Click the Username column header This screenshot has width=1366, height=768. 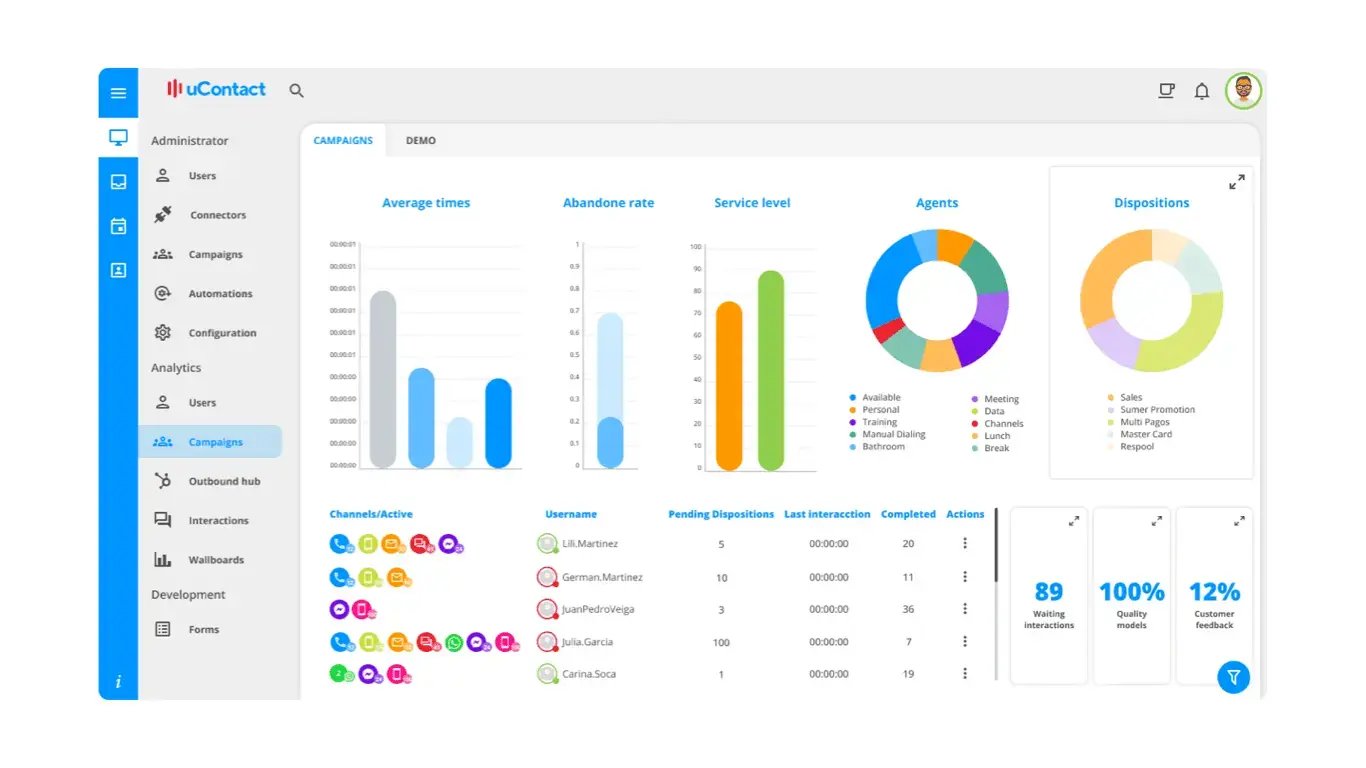pyautogui.click(x=571, y=514)
